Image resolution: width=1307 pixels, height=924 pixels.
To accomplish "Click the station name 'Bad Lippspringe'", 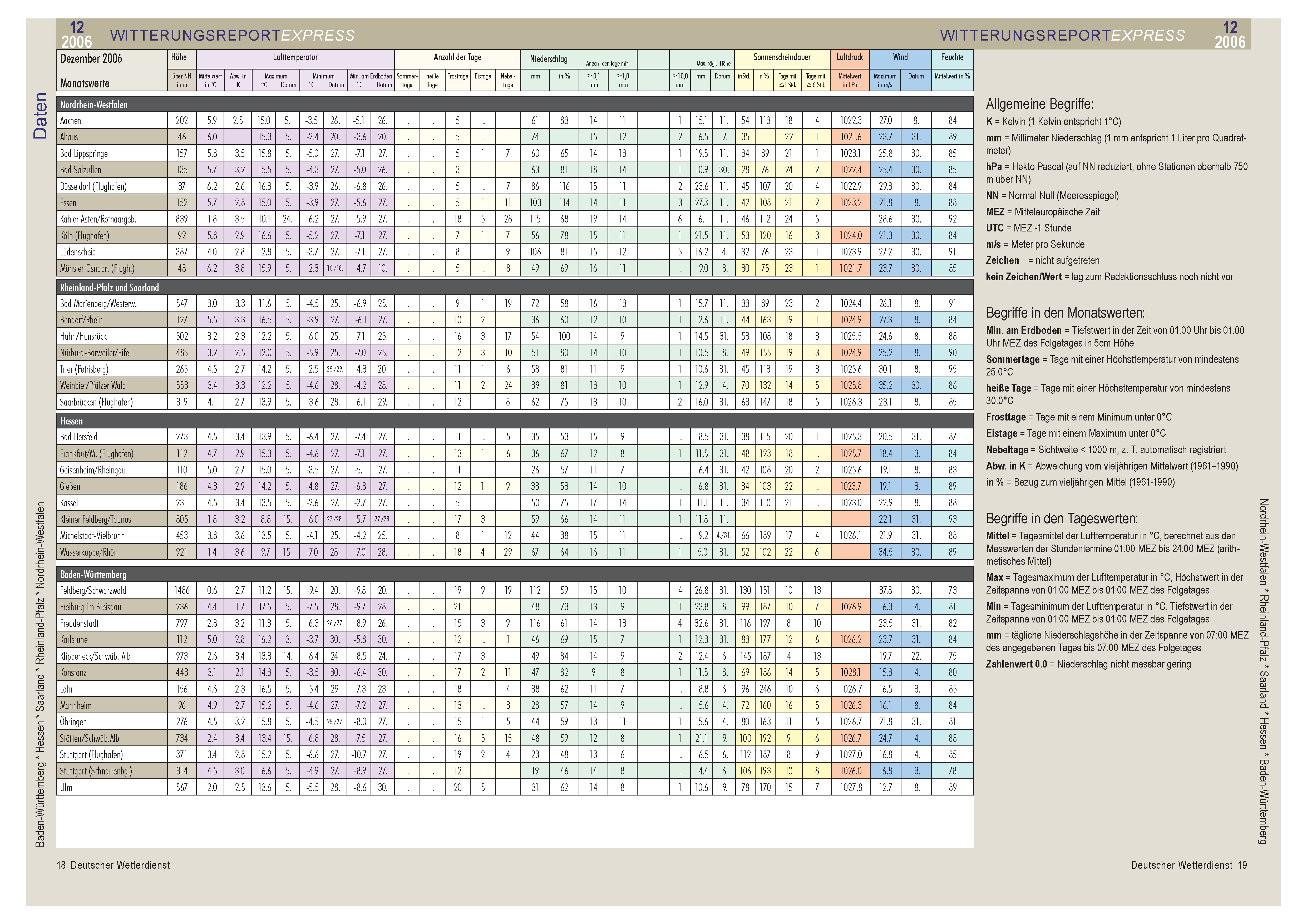I will pyautogui.click(x=84, y=154).
